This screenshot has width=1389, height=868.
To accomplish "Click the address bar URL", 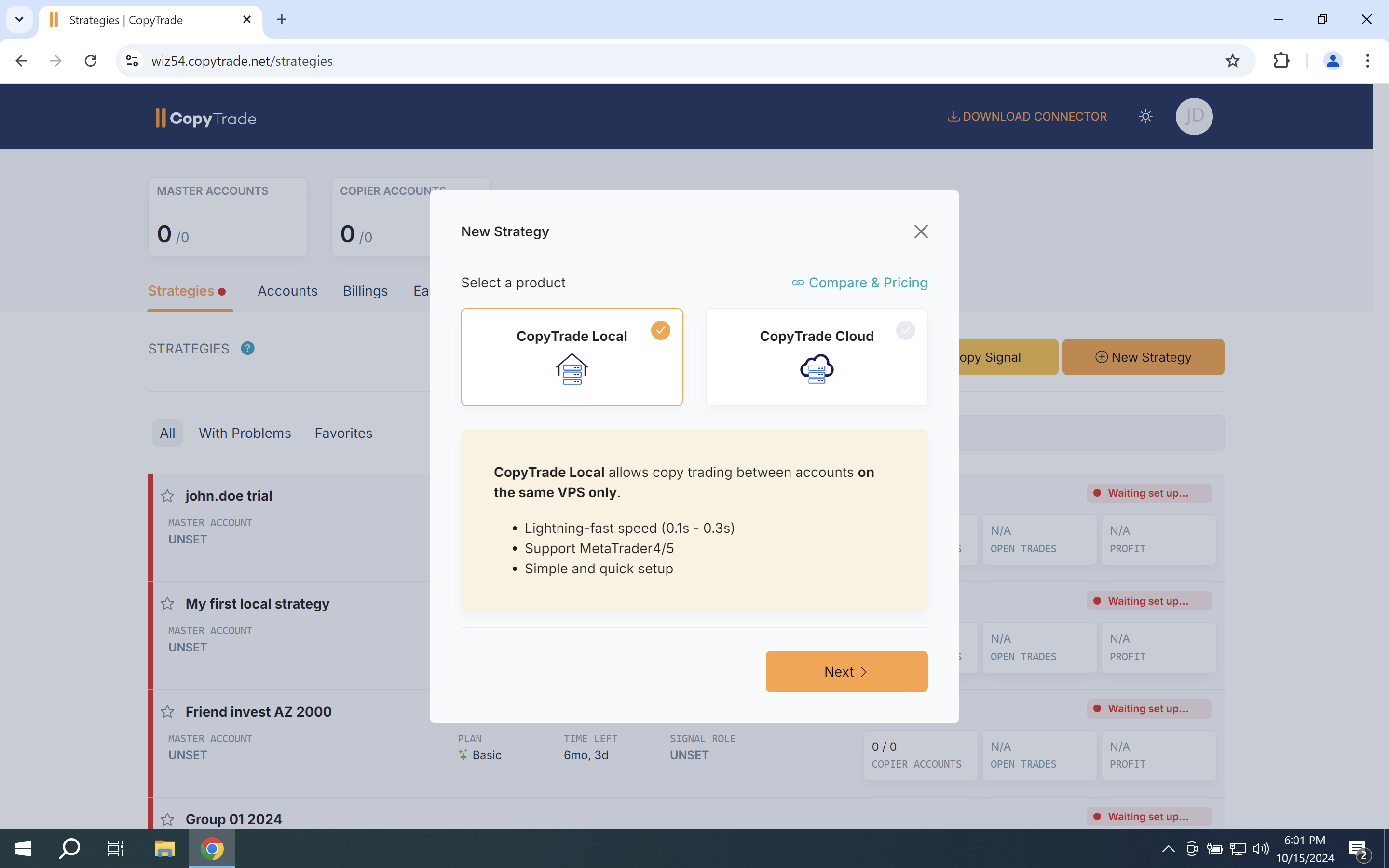I will (x=242, y=61).
